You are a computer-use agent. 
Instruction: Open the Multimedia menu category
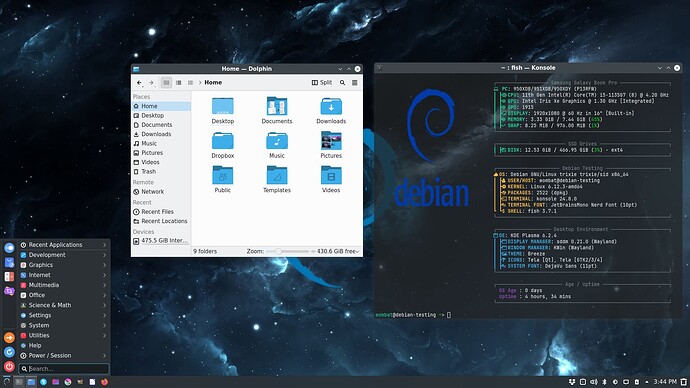click(x=64, y=285)
